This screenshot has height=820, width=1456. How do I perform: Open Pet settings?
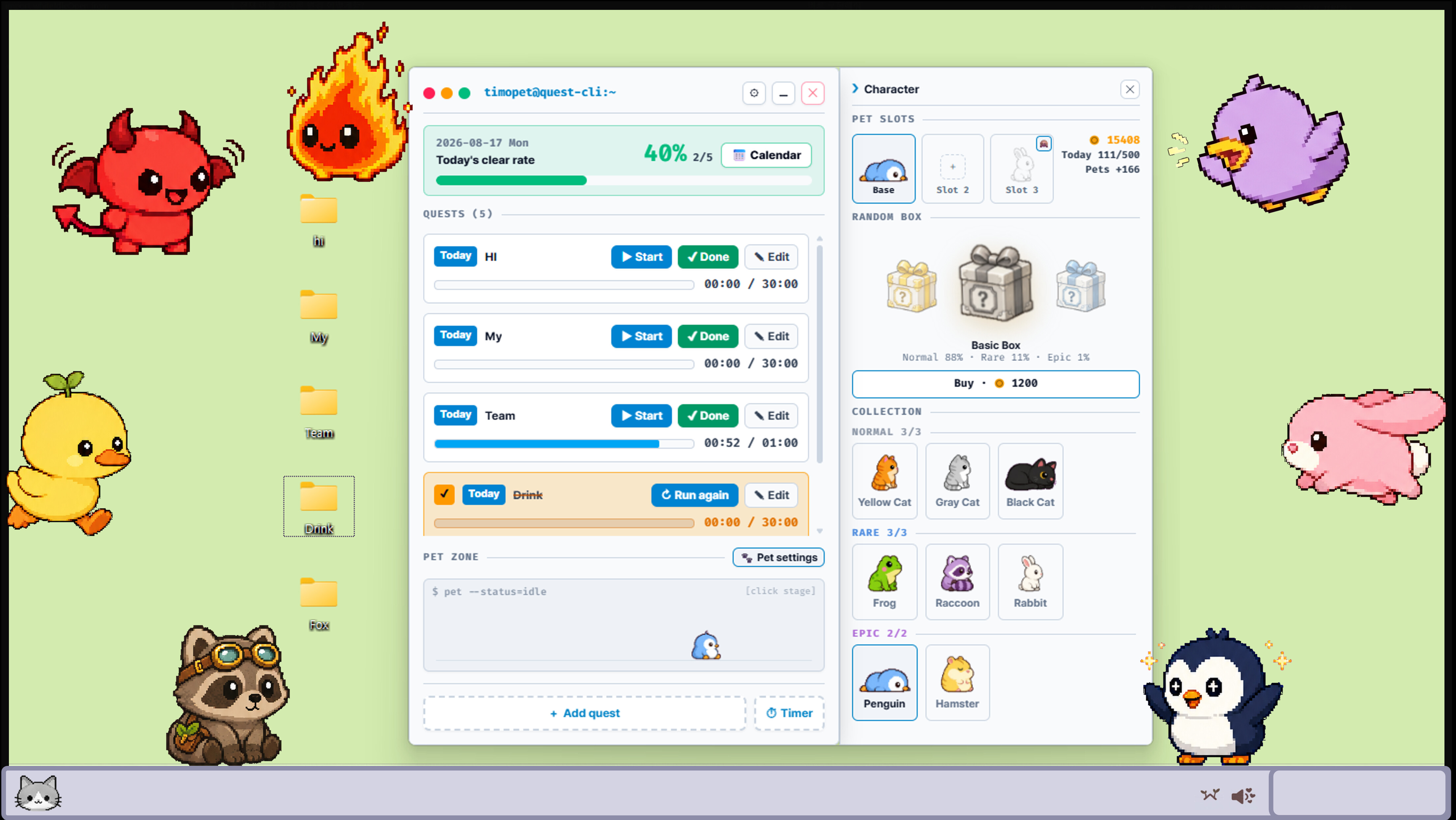(x=778, y=557)
